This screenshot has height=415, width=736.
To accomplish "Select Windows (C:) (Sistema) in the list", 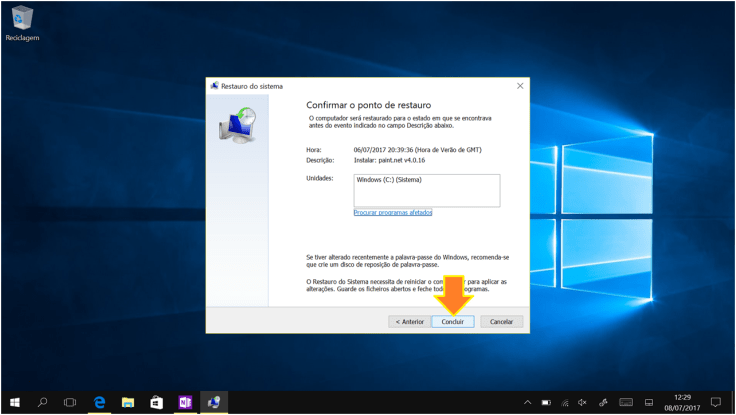I will (x=389, y=180).
